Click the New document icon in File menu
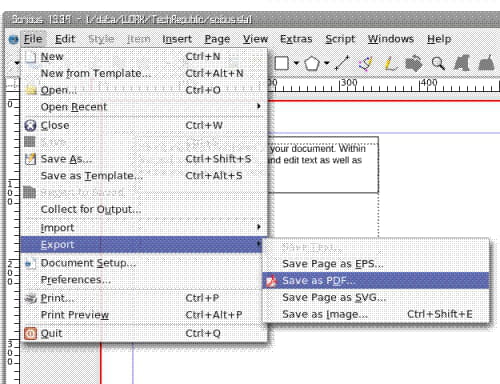The width and height of the screenshot is (500, 384). click(x=30, y=57)
